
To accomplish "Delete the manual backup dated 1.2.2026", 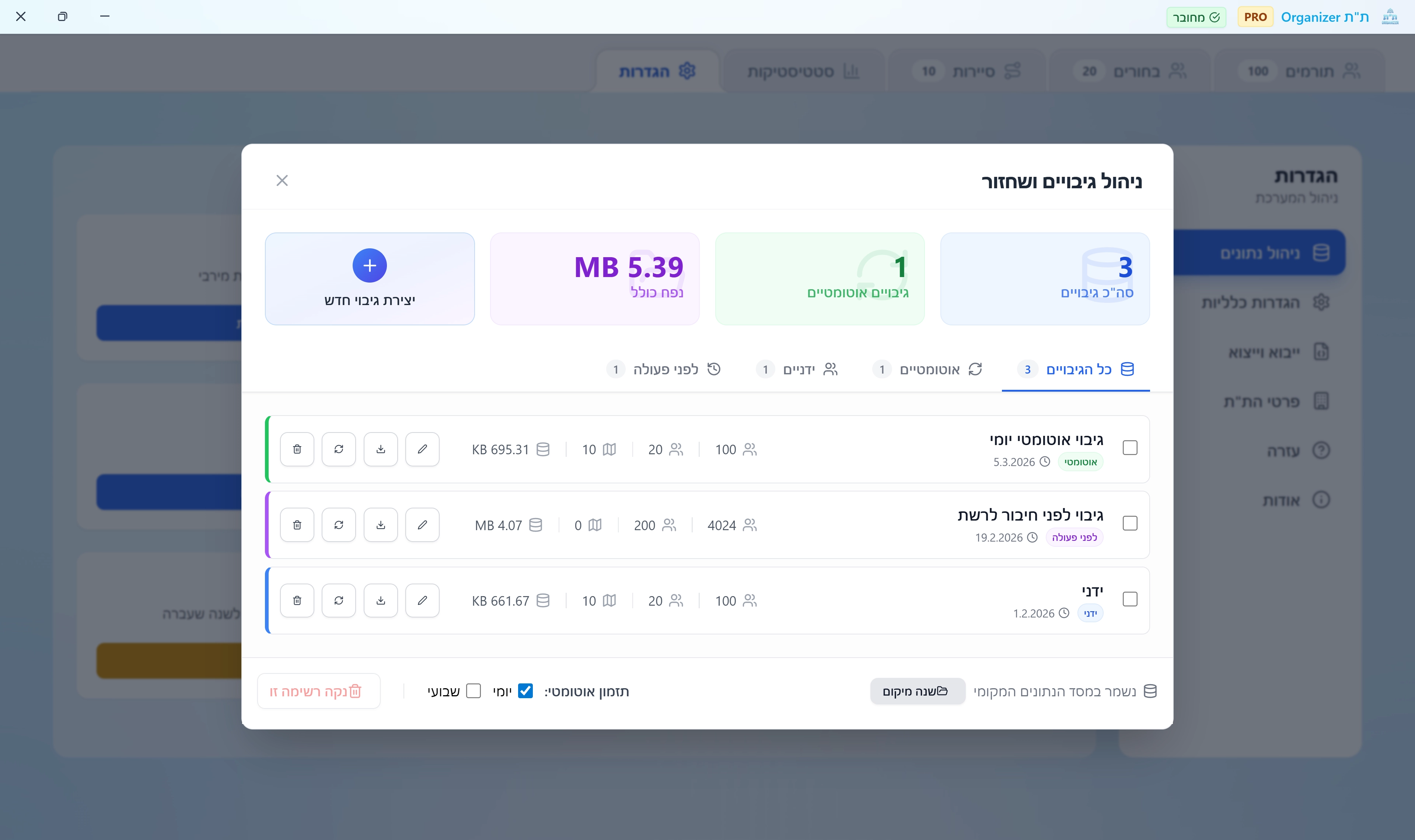I will [x=297, y=601].
